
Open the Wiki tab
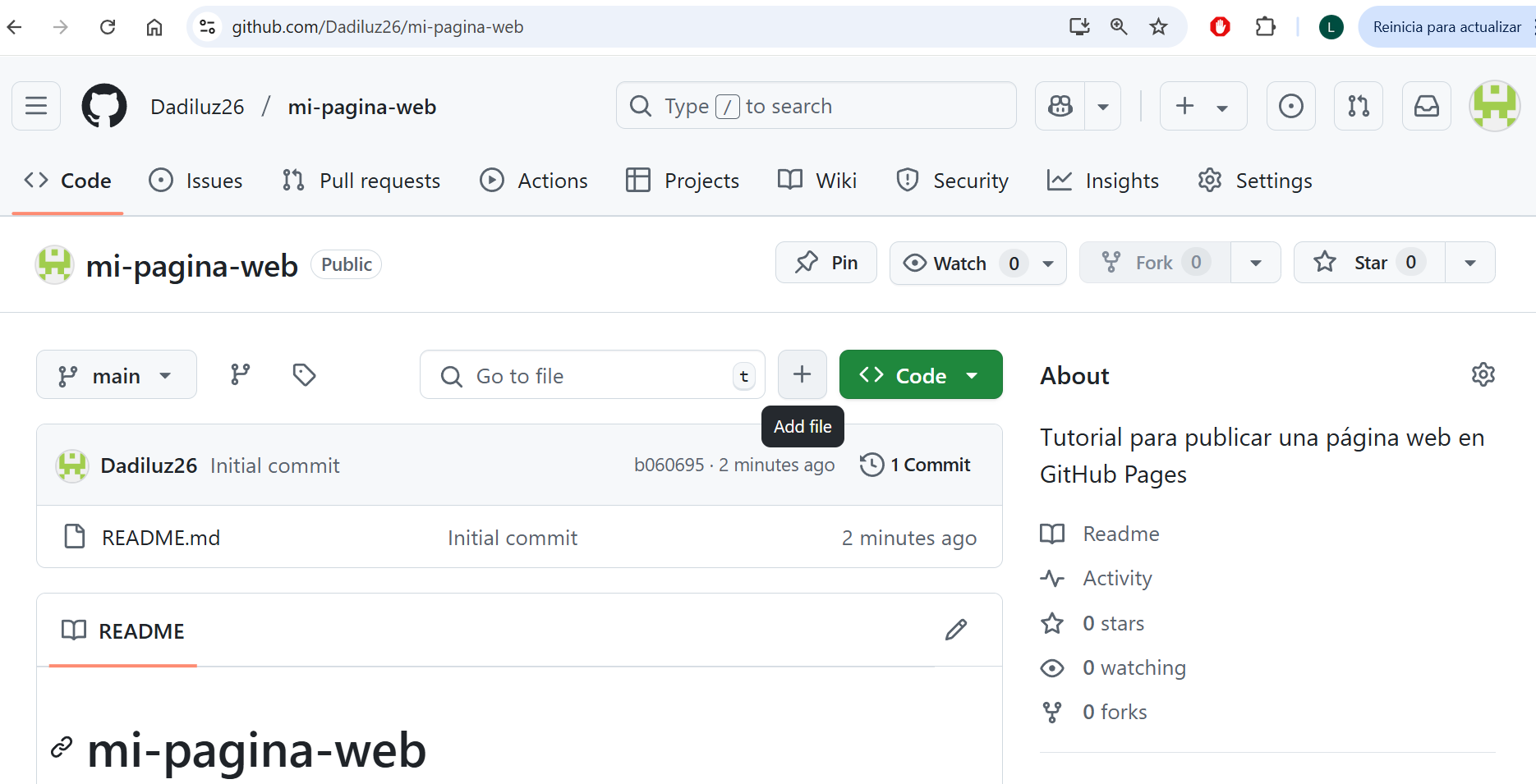point(817,181)
